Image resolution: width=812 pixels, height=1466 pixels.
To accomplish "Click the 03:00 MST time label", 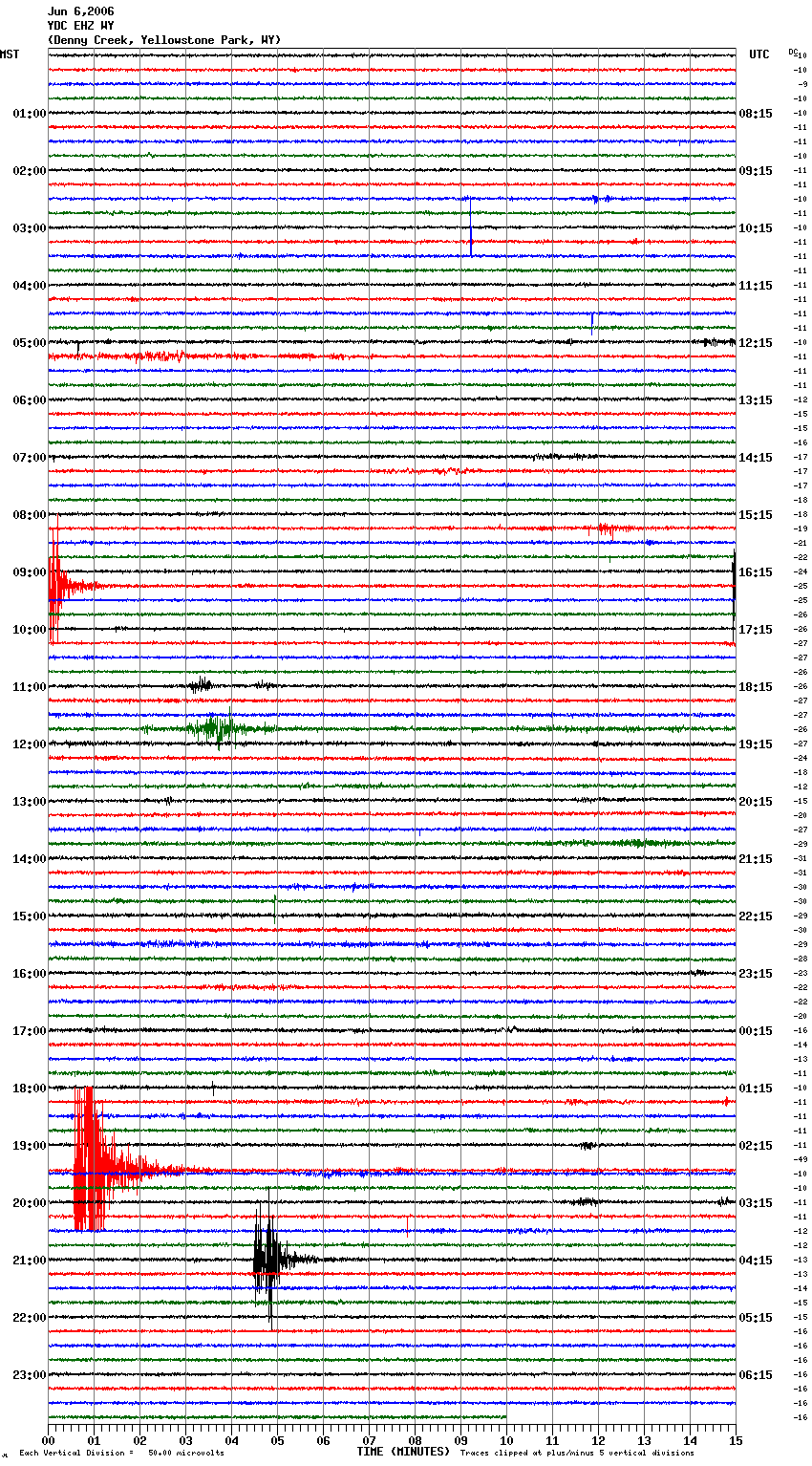I will [x=30, y=228].
